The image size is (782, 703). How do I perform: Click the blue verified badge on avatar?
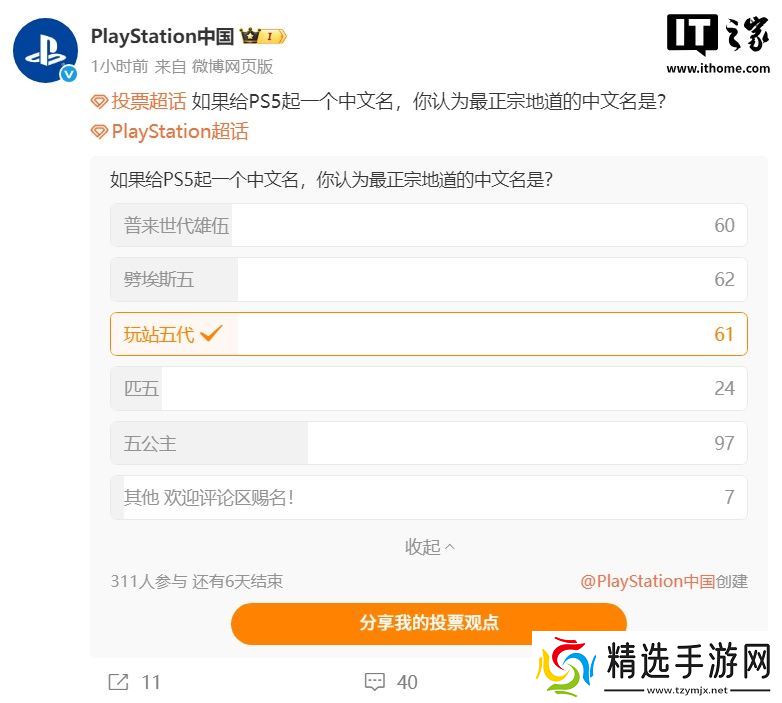coord(69,74)
